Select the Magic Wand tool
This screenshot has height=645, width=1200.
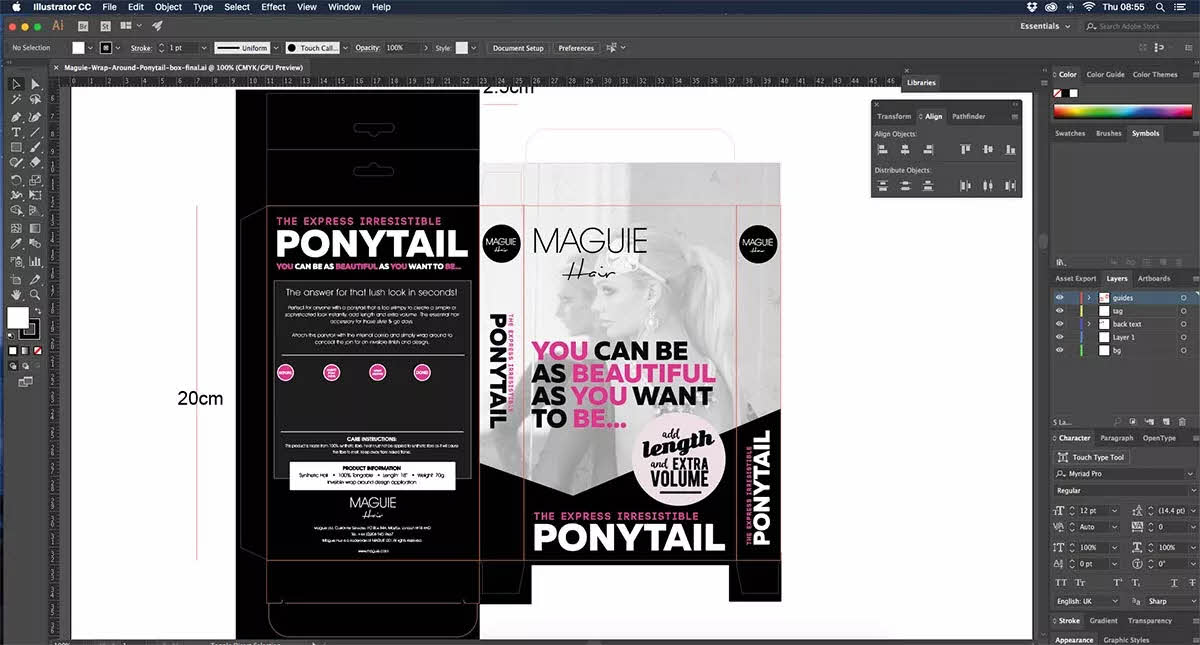click(16, 100)
